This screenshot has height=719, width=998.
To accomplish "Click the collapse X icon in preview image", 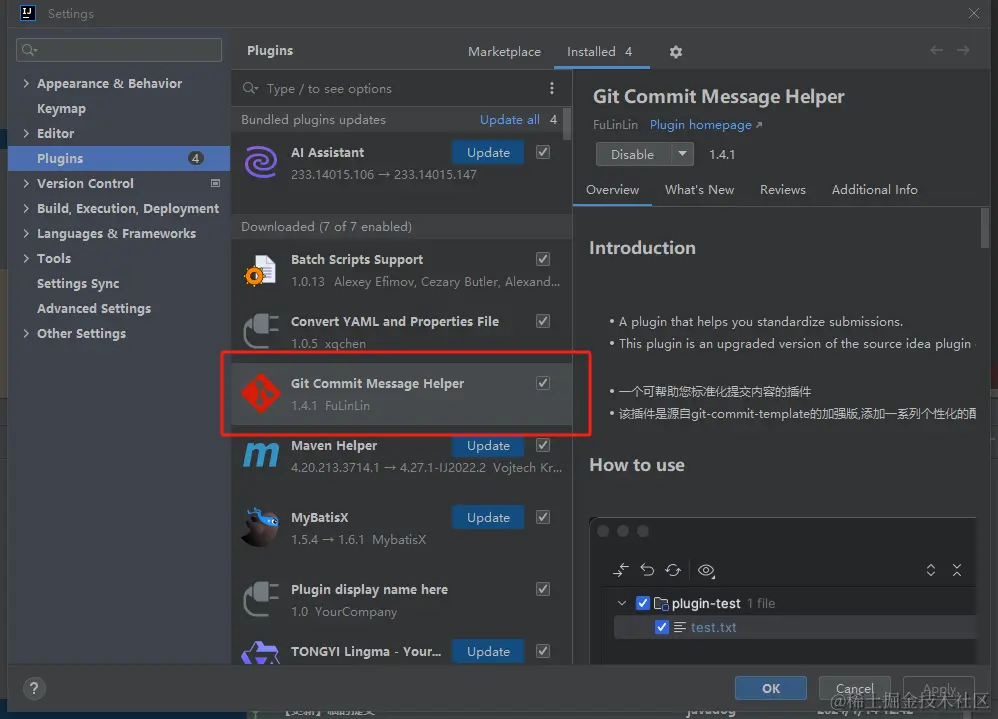I will [957, 570].
